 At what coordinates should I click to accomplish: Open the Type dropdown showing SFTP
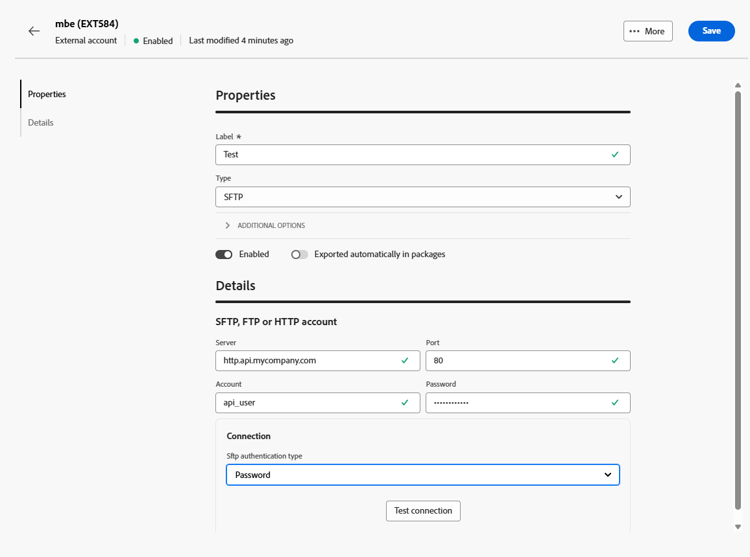[x=422, y=197]
